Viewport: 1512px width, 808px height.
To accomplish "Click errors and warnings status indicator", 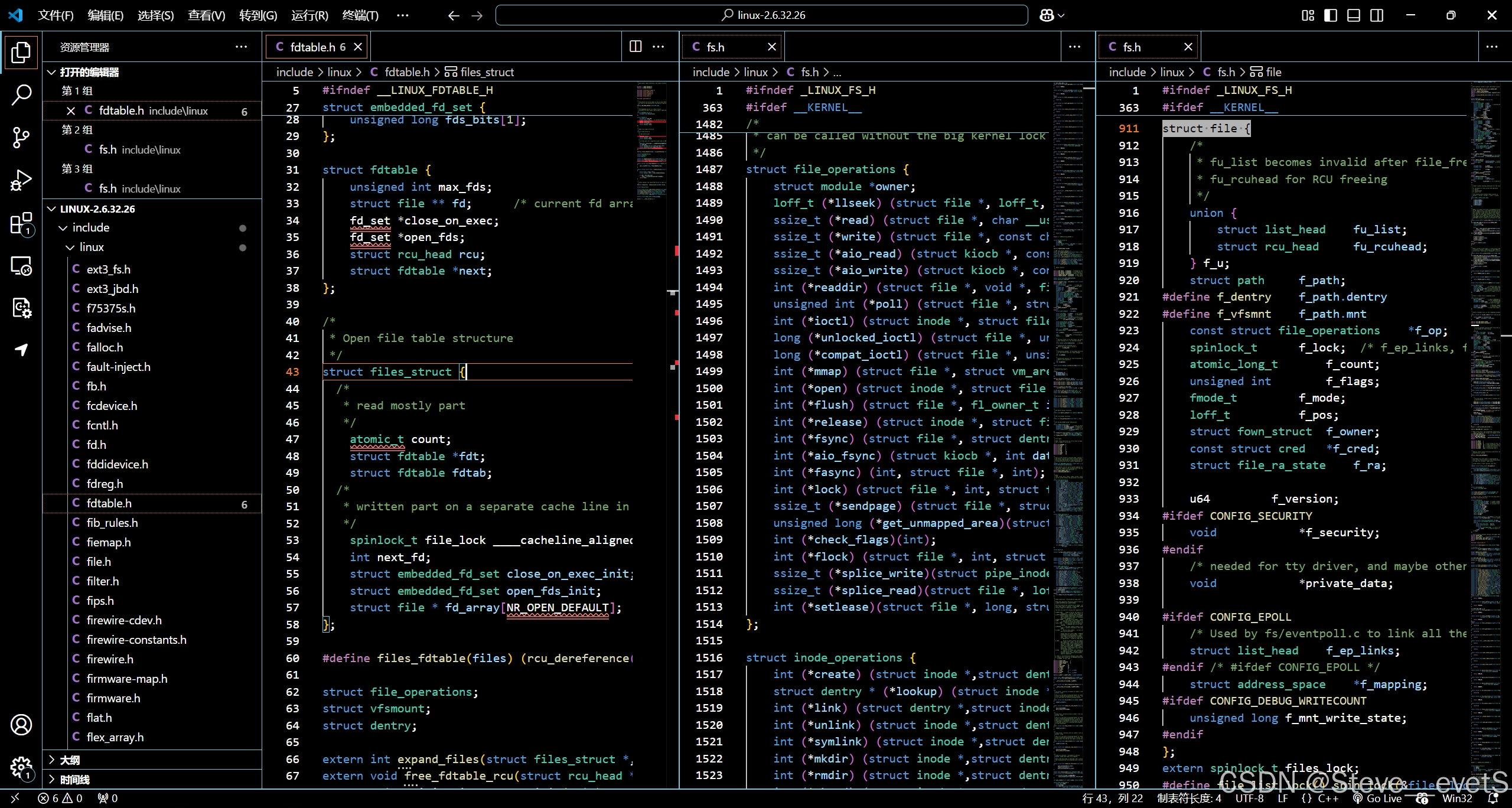I will (60, 798).
